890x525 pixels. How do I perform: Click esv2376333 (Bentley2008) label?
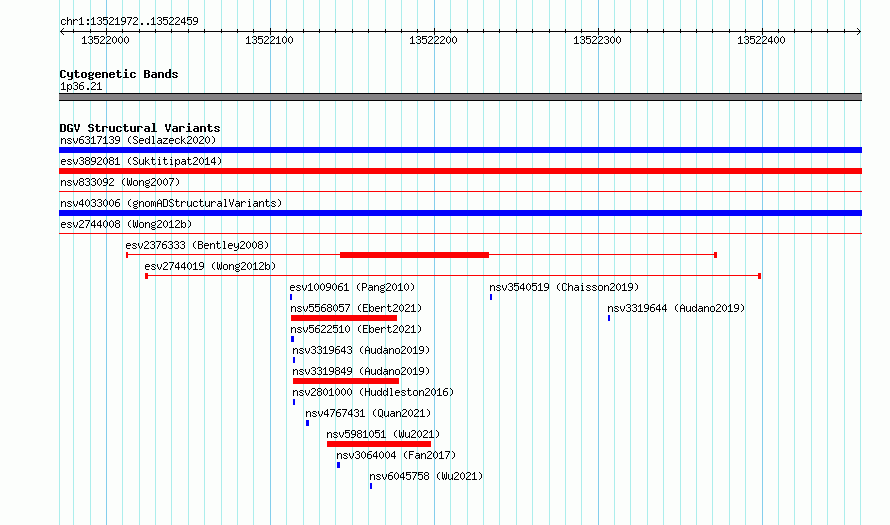pyautogui.click(x=198, y=245)
